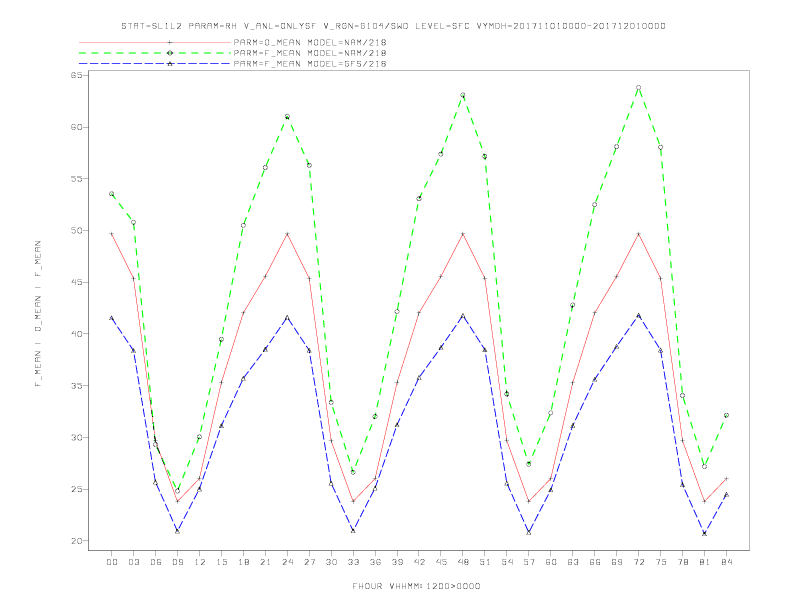Click y-axis tick label 55
This screenshot has height=612, width=792.
coord(76,178)
